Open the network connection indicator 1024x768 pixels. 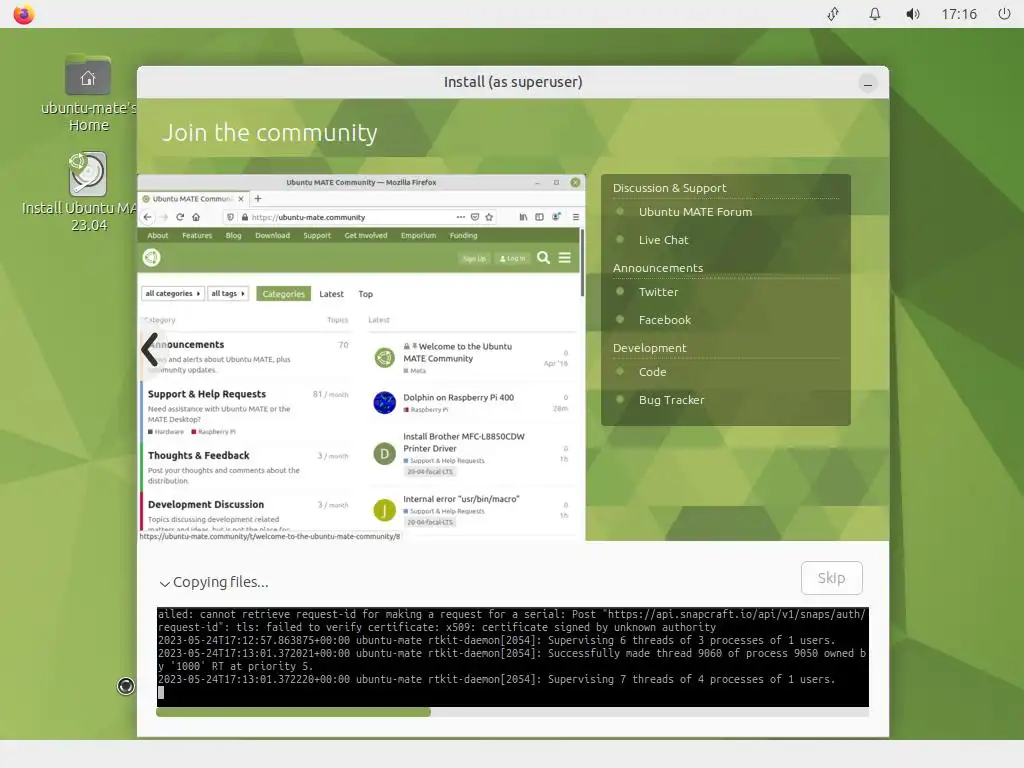pyautogui.click(x=833, y=14)
